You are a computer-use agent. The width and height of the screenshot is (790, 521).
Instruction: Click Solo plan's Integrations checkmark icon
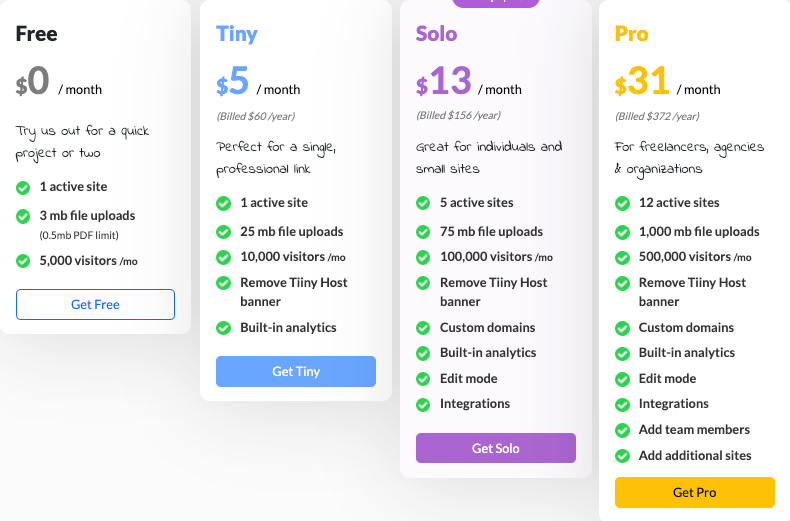pos(423,405)
